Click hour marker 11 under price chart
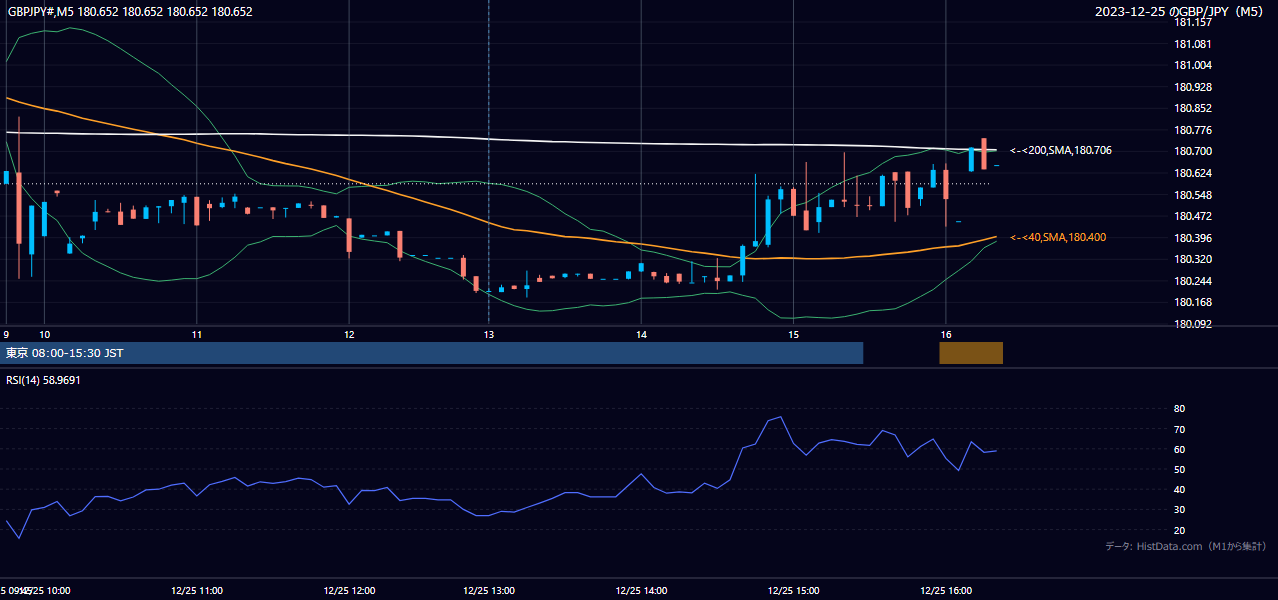 (197, 334)
